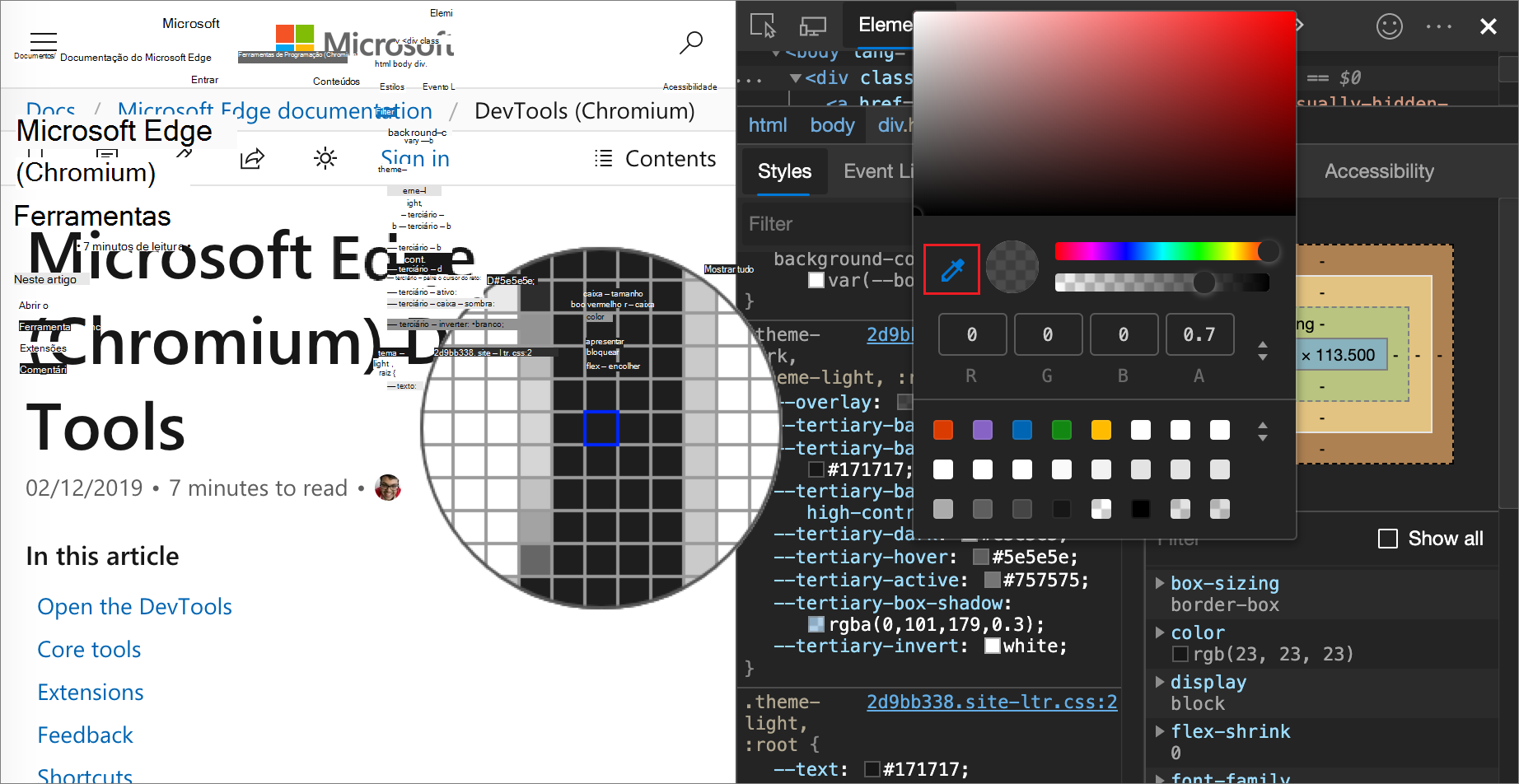
Task: Activate the eyedropper in the color picker
Action: click(951, 268)
